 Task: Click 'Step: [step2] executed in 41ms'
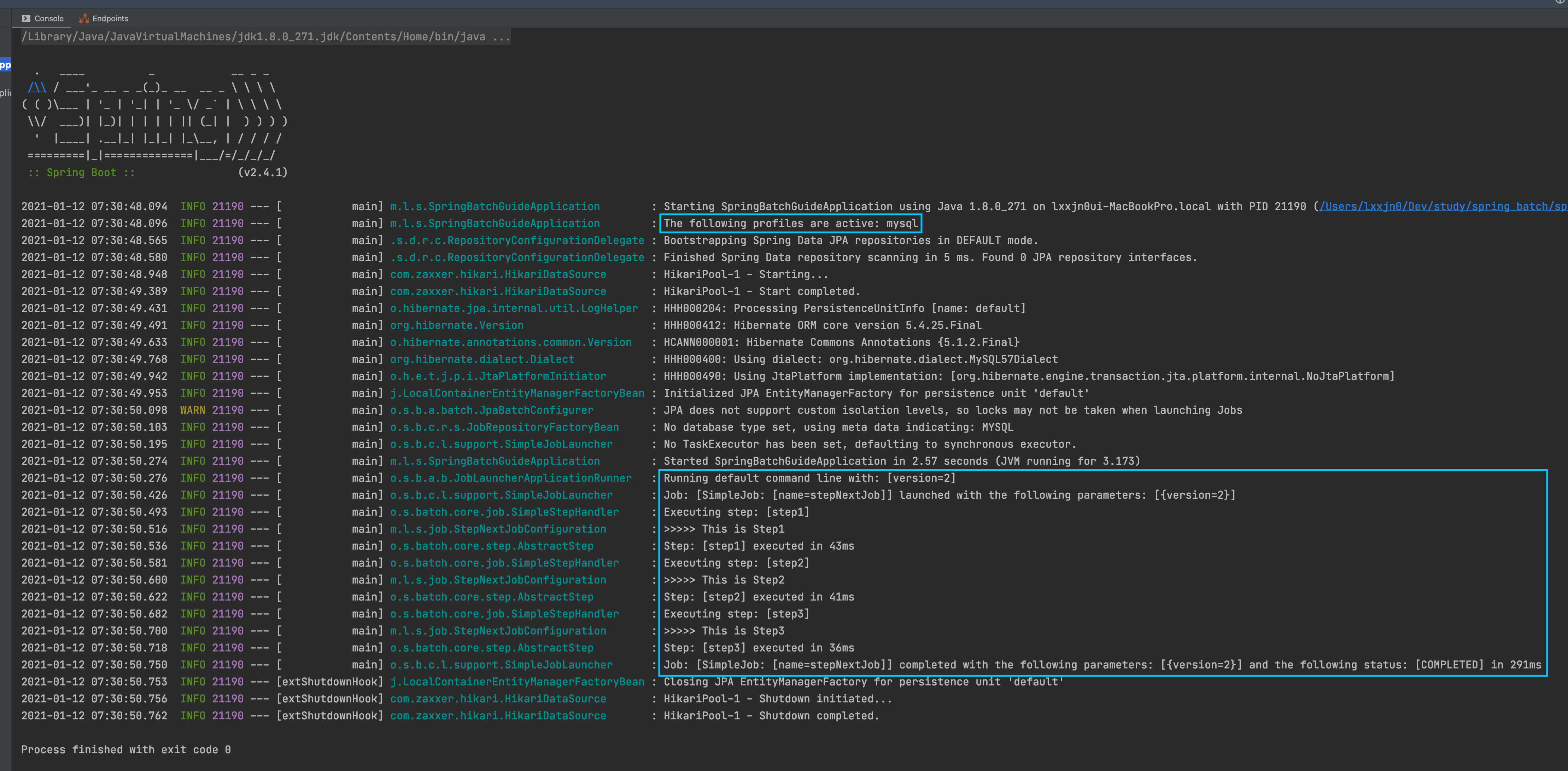point(759,597)
